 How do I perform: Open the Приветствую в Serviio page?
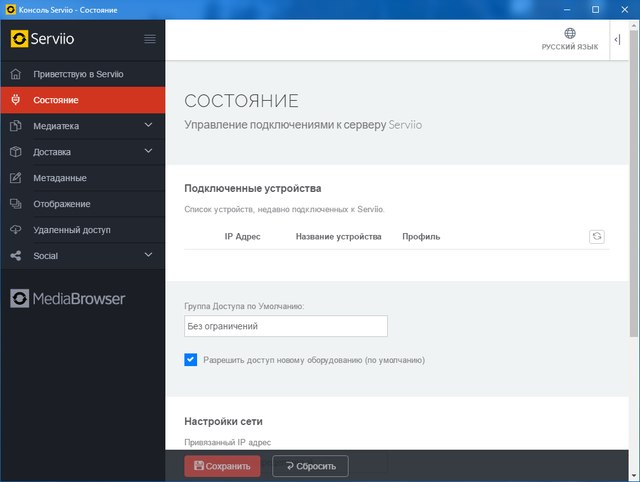coord(78,74)
